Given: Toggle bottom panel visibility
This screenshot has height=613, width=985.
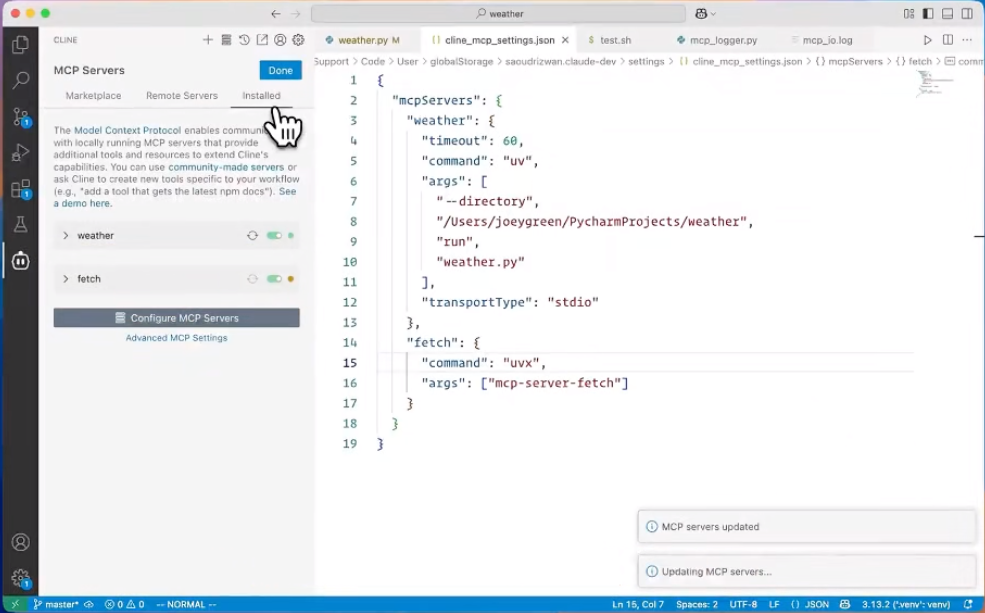Looking at the screenshot, I should coord(947,13).
